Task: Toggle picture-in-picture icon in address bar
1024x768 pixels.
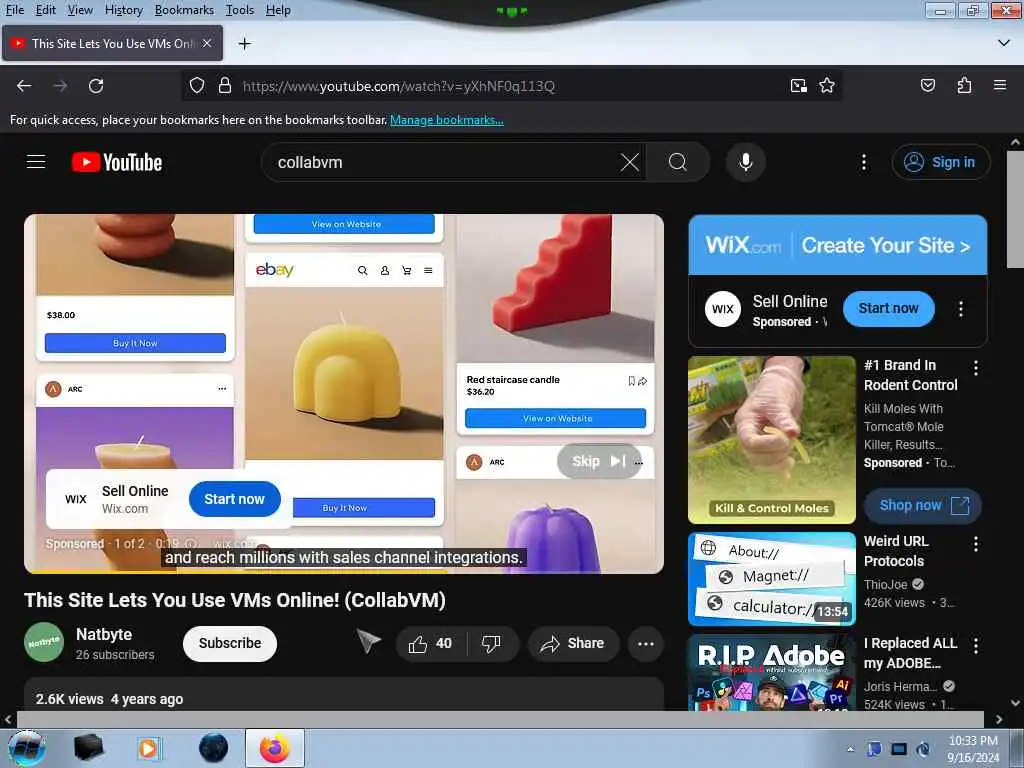Action: click(x=798, y=86)
